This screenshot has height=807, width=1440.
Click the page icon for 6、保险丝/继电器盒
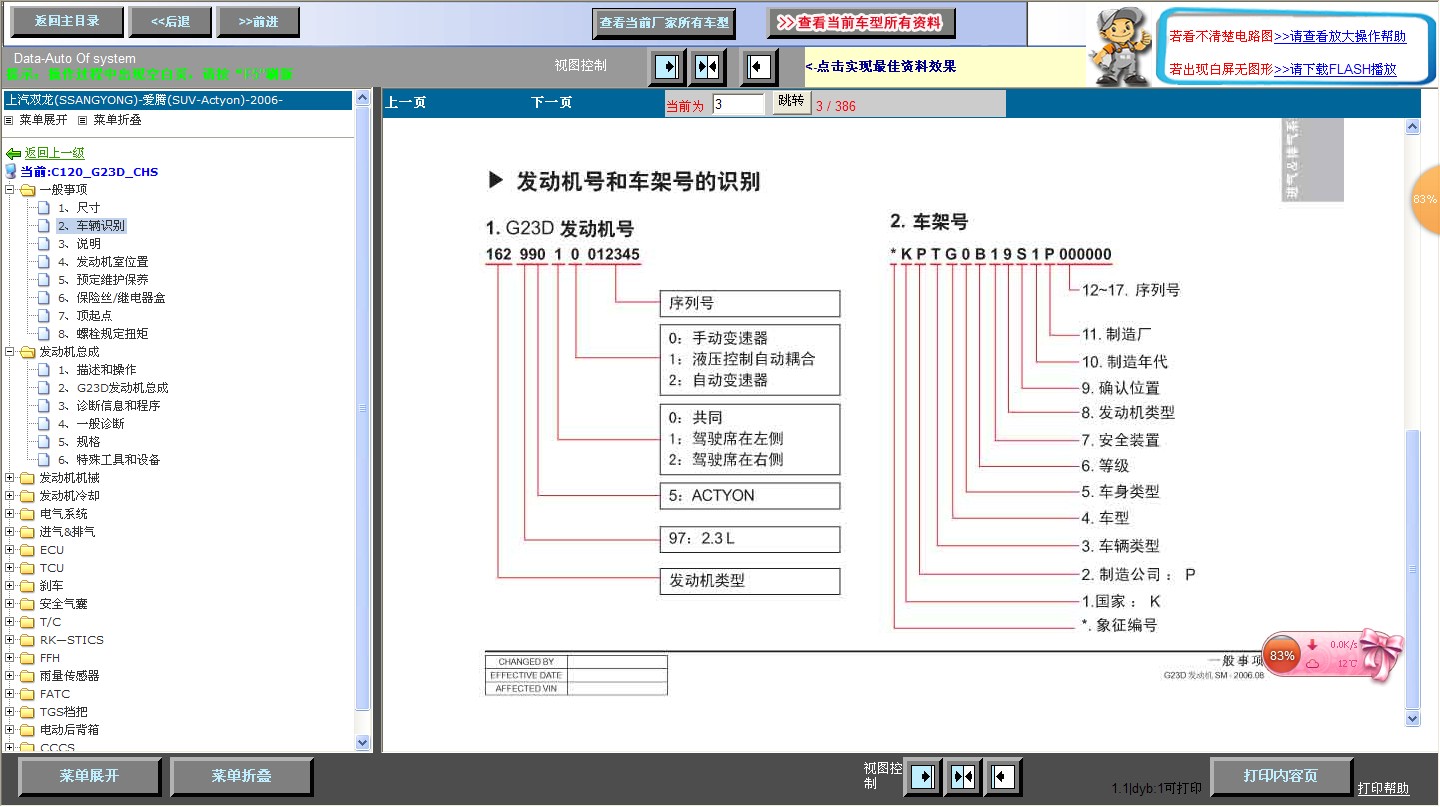[x=44, y=298]
